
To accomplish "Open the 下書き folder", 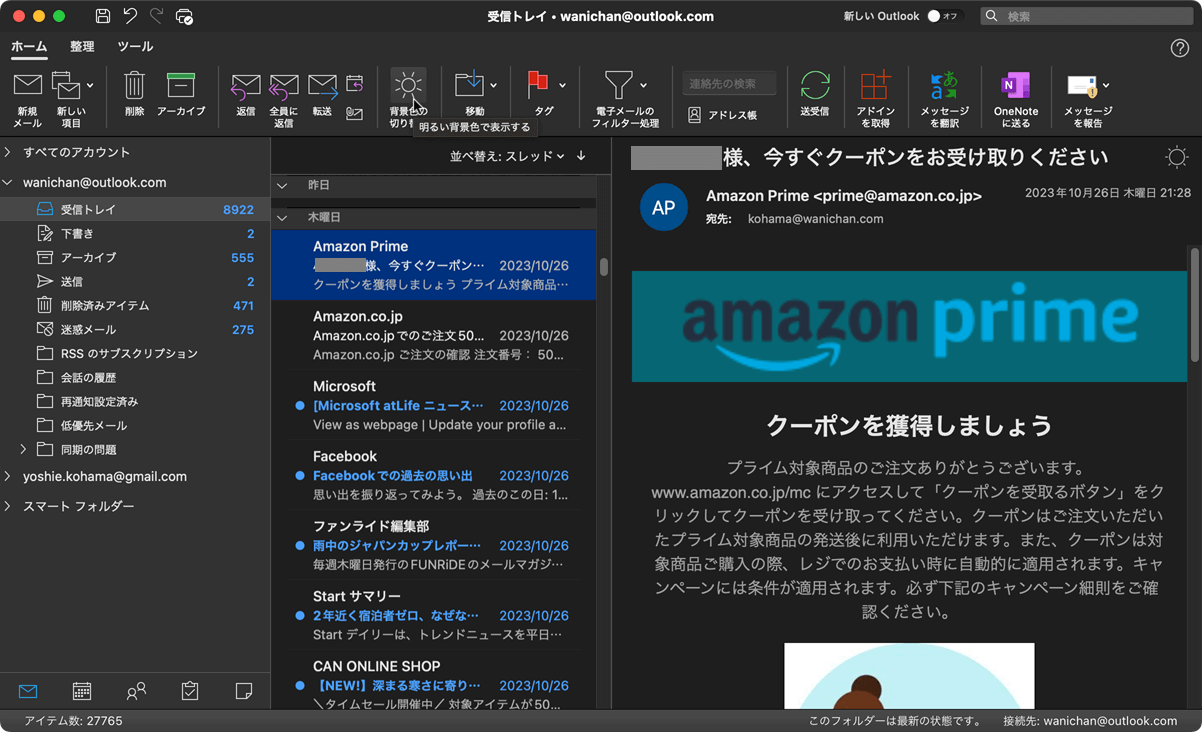I will pyautogui.click(x=135, y=234).
